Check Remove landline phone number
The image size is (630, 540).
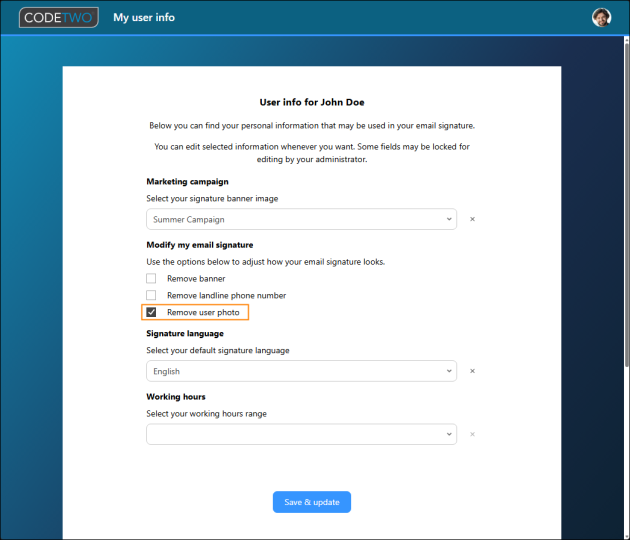point(151,295)
